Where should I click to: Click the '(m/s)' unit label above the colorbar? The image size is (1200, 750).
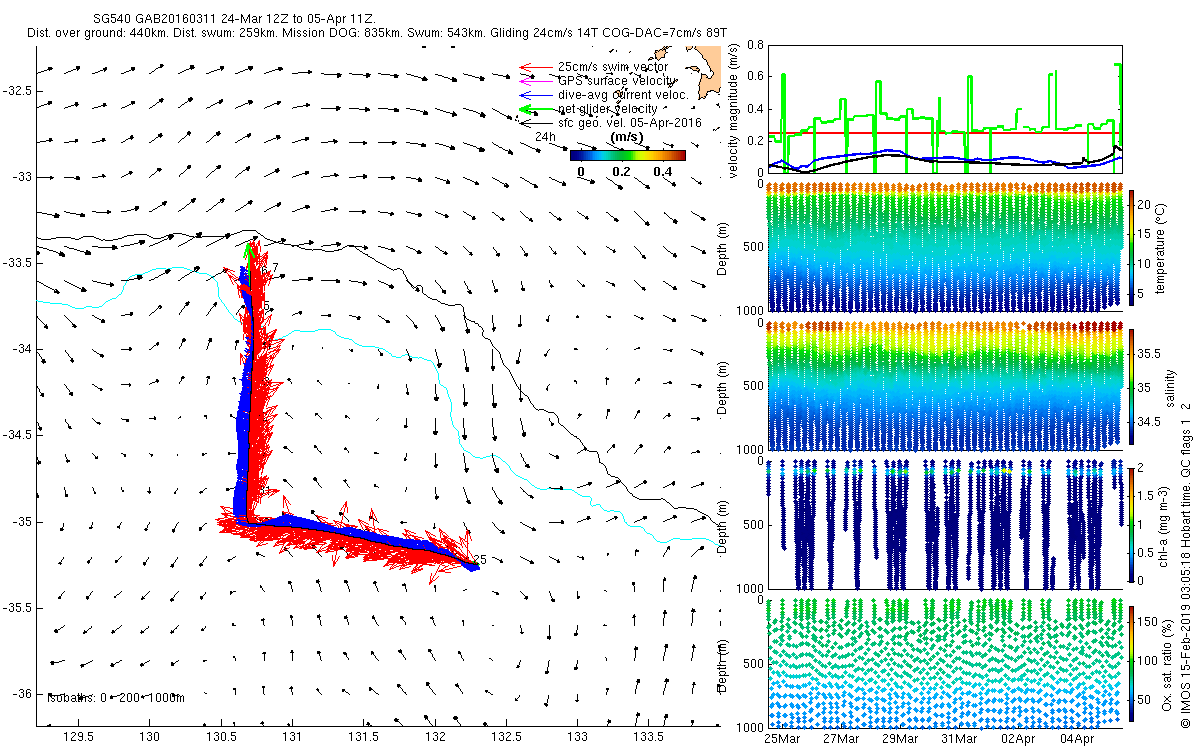(627, 137)
